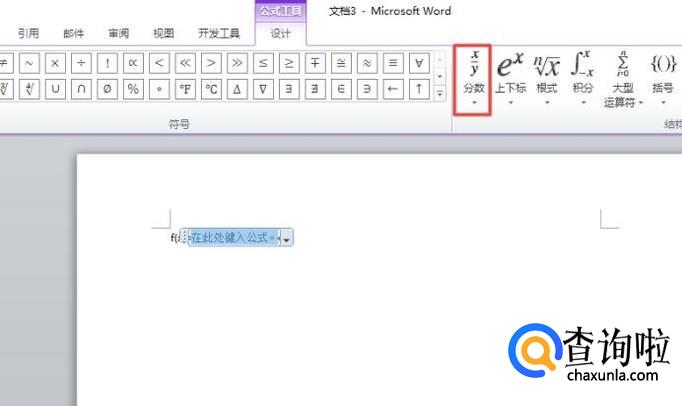Image resolution: width=682 pixels, height=406 pixels.
Task: Insert the contains-as-member (∋) symbol
Action: [367, 89]
